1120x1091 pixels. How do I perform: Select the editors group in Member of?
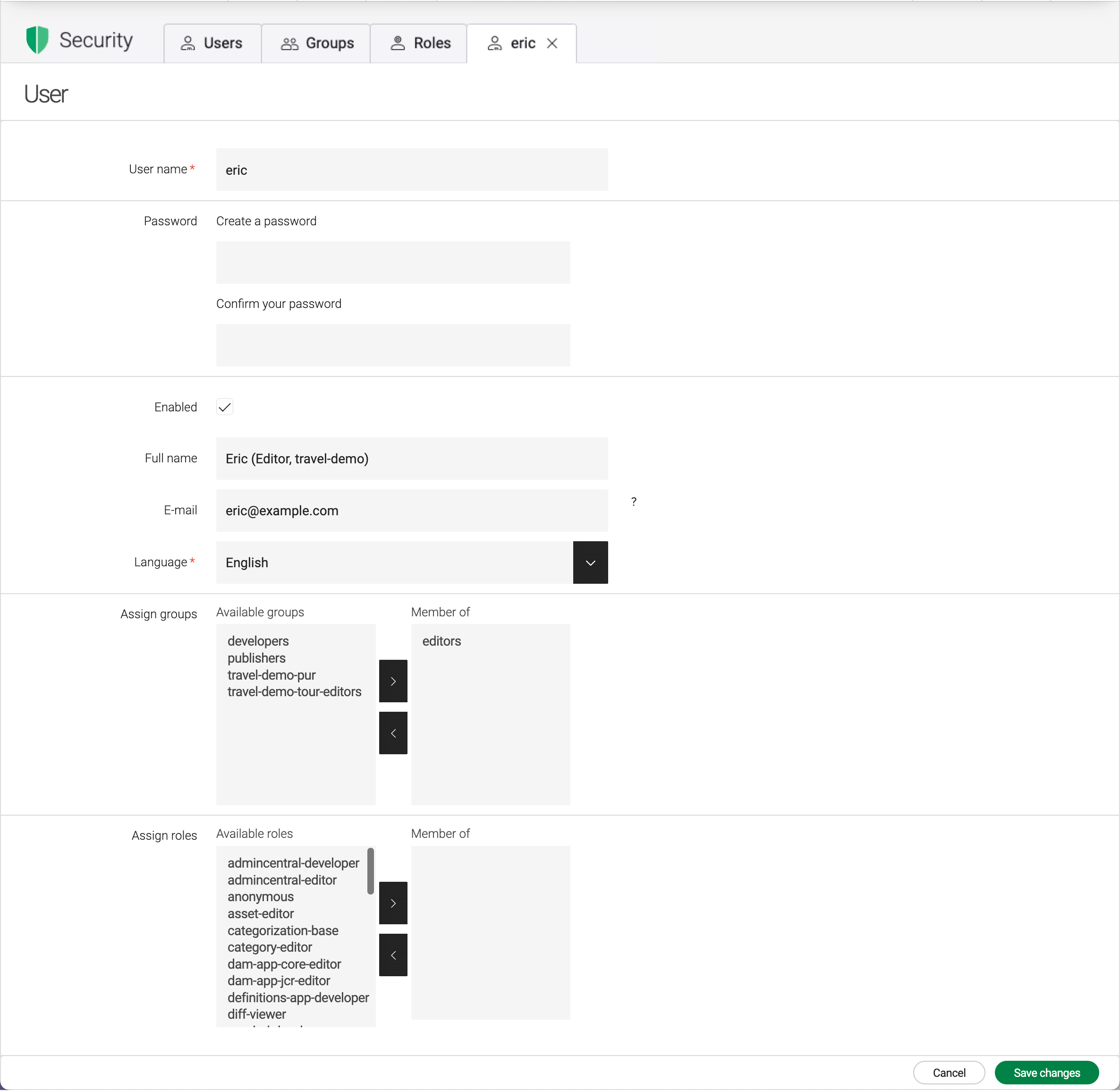(x=440, y=641)
